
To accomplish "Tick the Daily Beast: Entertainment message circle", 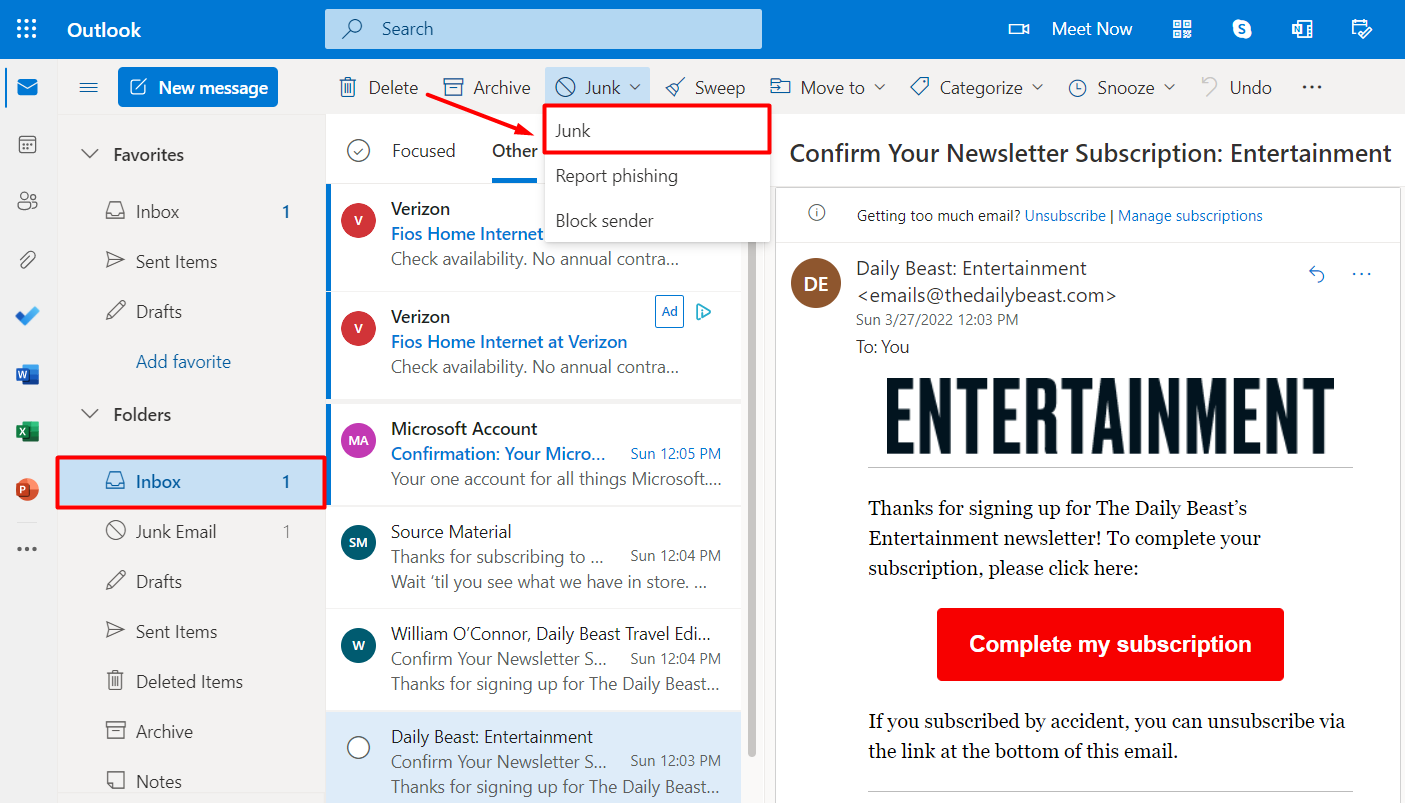I will [358, 747].
